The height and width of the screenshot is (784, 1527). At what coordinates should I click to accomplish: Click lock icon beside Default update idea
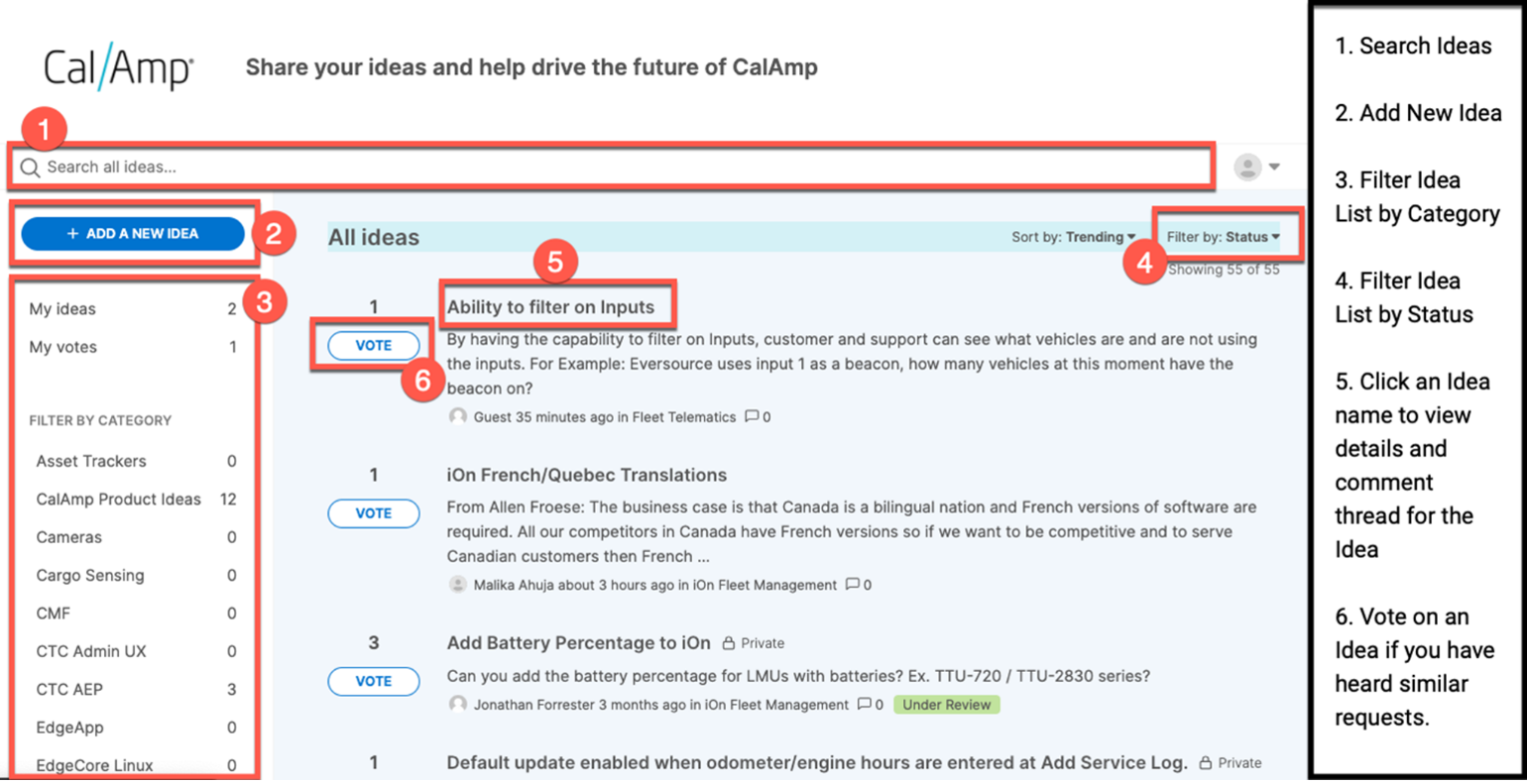[x=1206, y=763]
